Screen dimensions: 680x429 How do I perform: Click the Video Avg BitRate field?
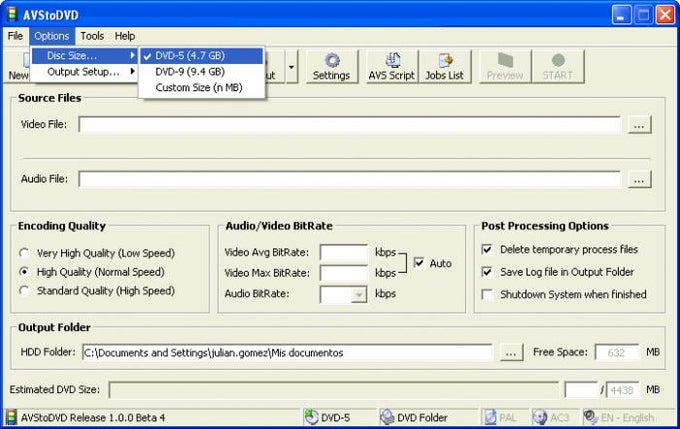[343, 252]
